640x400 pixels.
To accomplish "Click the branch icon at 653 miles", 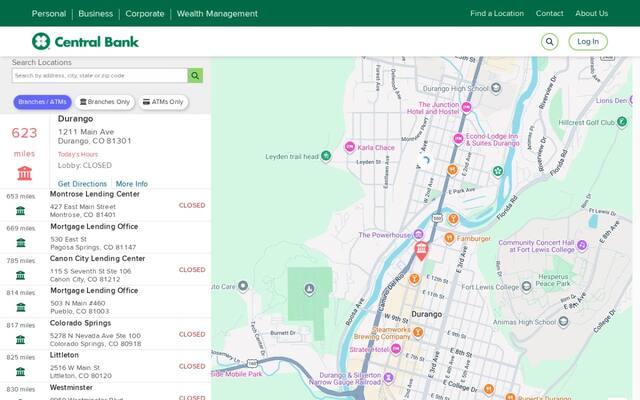I will [20, 211].
